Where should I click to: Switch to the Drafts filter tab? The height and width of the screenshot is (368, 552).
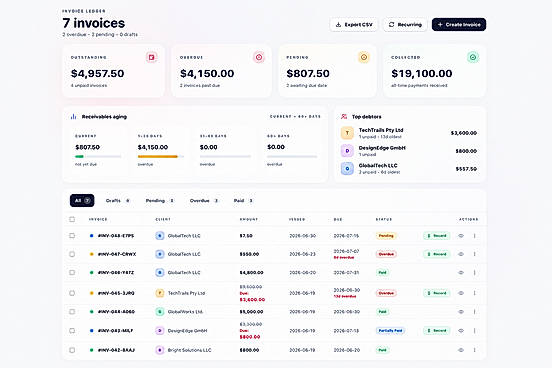118,200
